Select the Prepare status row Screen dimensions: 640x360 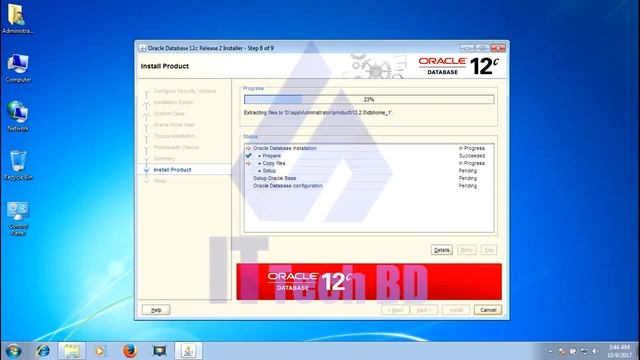click(x=369, y=156)
